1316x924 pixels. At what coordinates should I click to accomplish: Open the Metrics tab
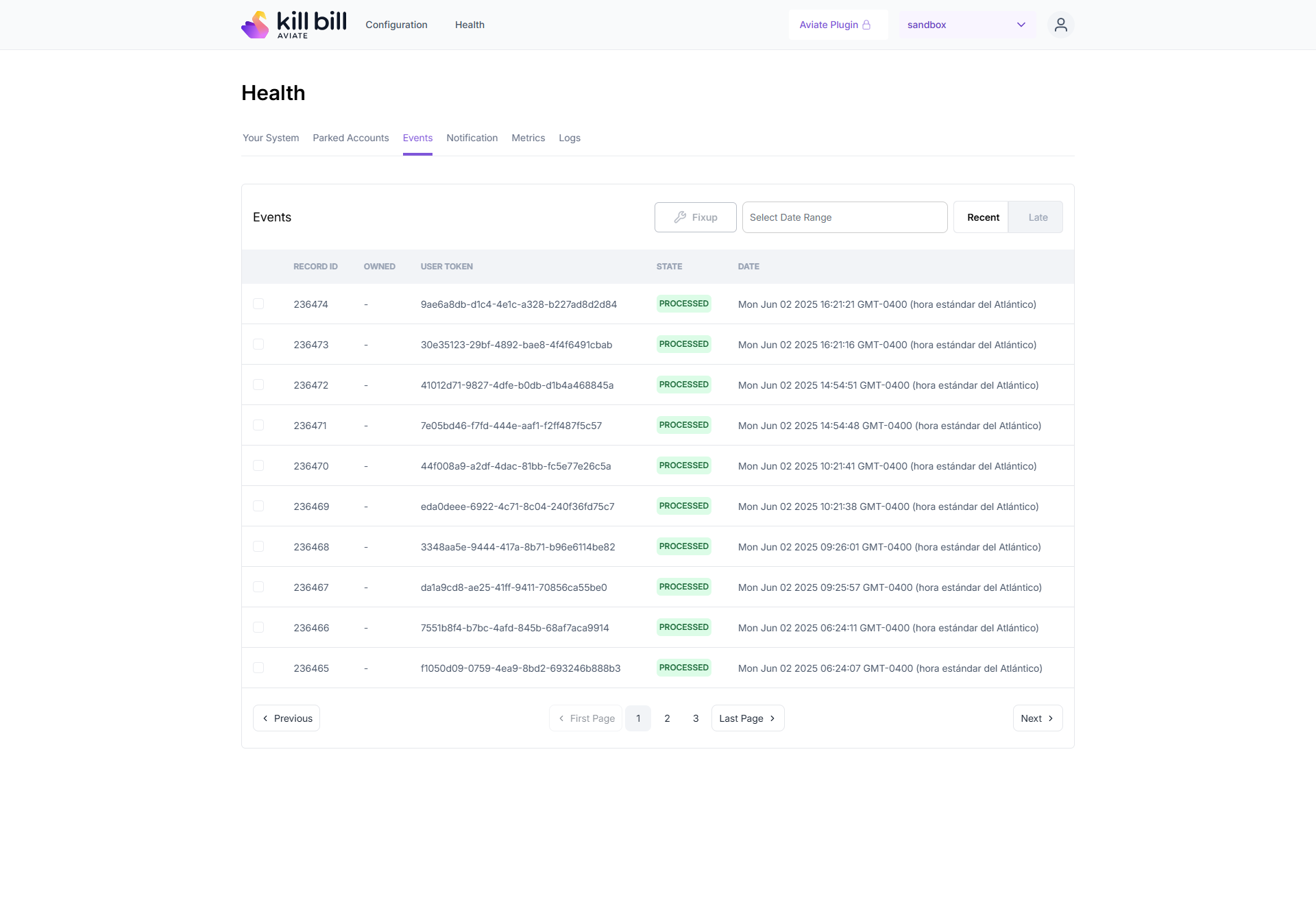click(528, 138)
